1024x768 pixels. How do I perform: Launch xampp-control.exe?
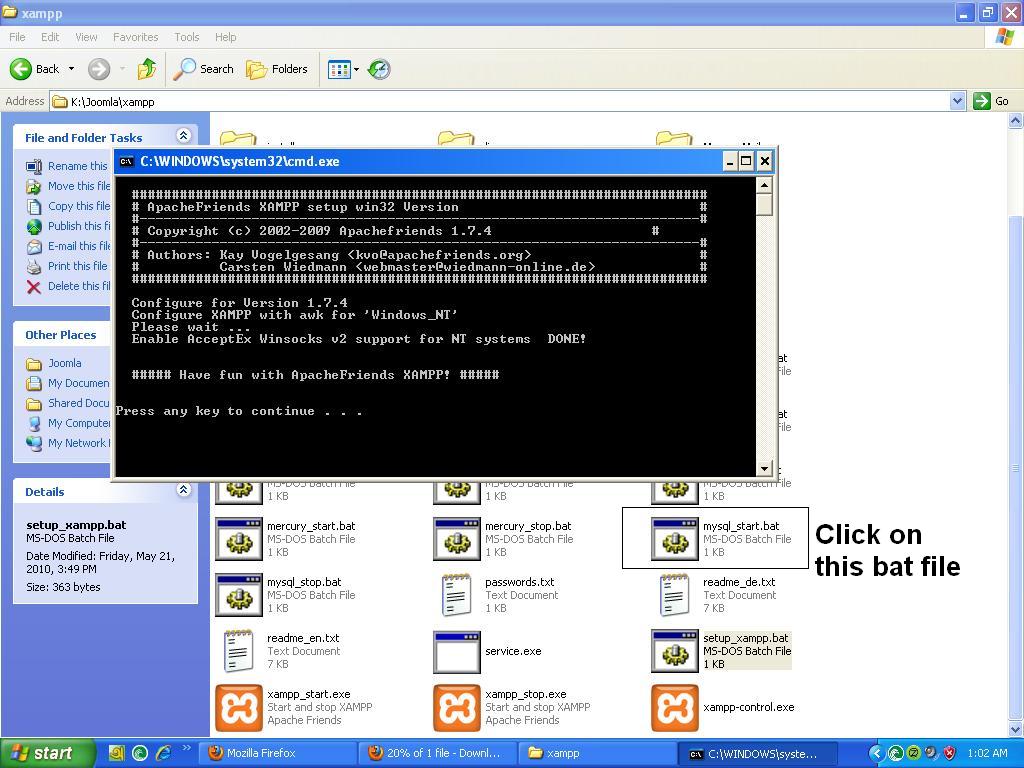[674, 708]
